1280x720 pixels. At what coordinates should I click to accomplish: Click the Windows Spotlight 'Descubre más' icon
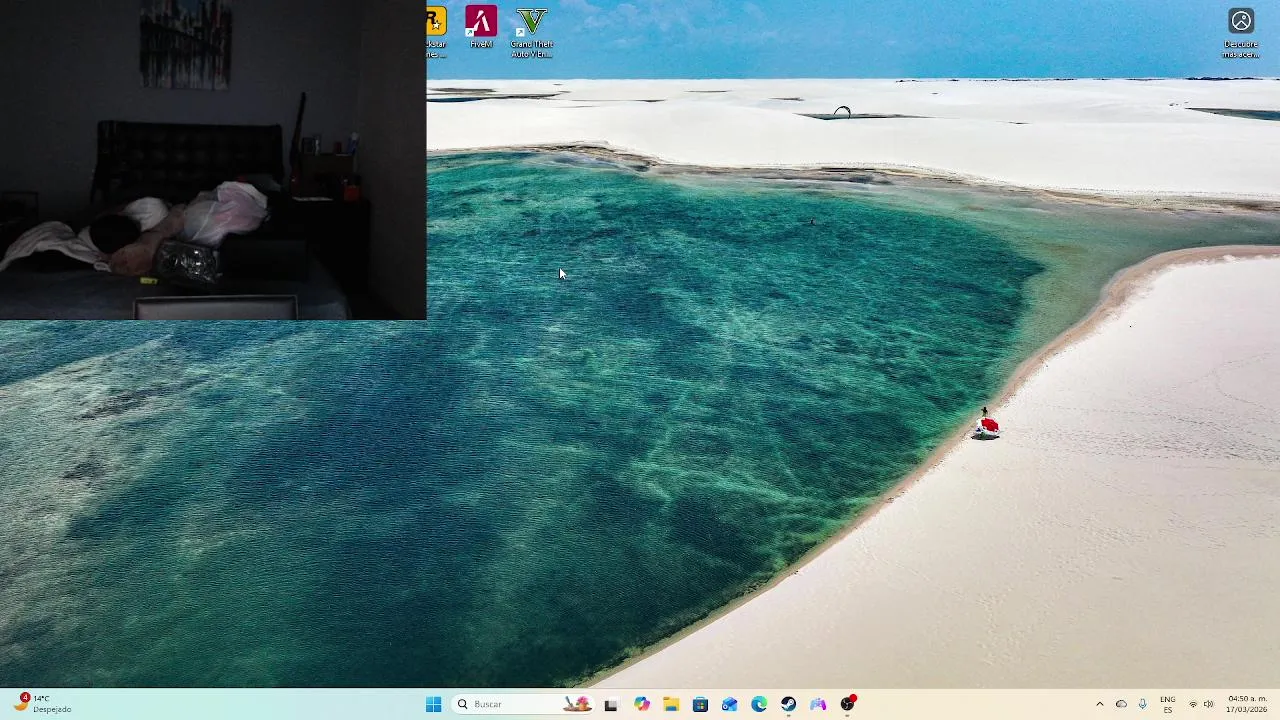coord(1241,33)
